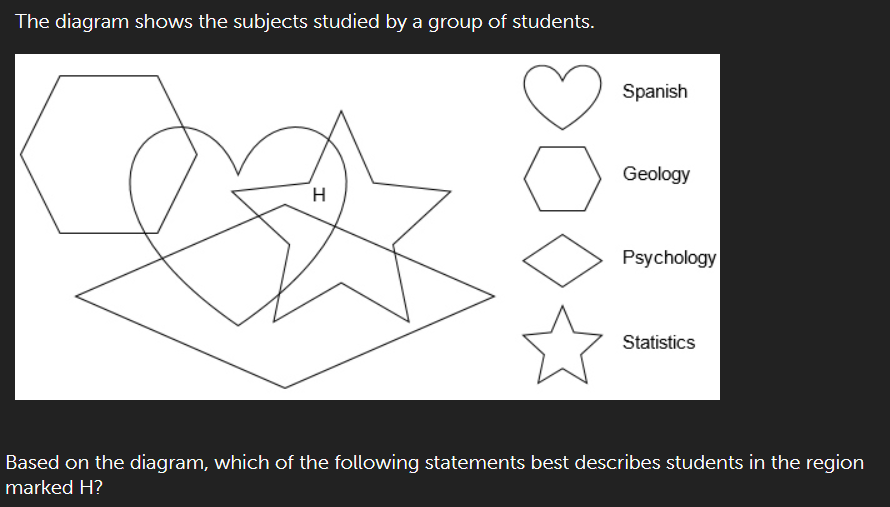
Task: Click the words 'marked H?' in question
Action: tap(54, 488)
